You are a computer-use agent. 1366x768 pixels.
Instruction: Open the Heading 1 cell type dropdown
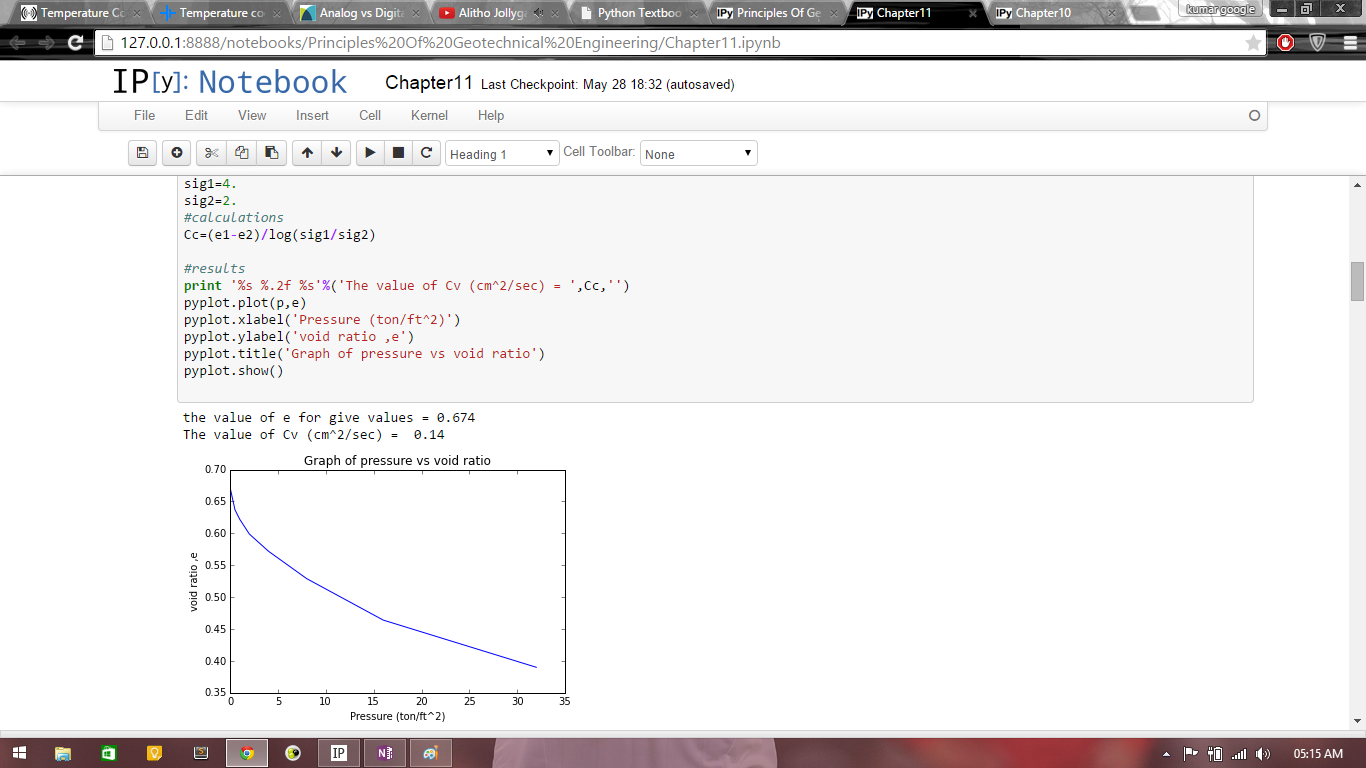pos(502,154)
